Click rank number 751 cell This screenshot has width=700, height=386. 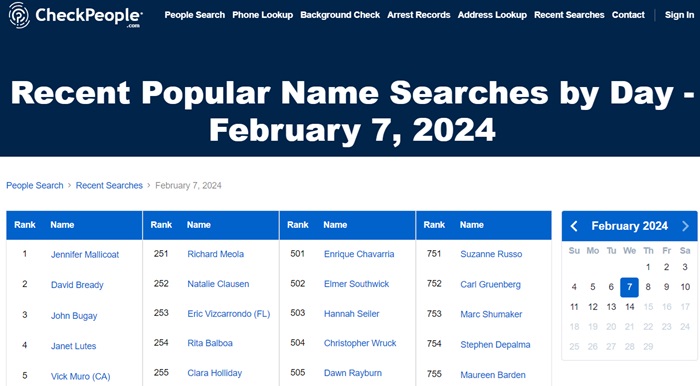tap(434, 254)
